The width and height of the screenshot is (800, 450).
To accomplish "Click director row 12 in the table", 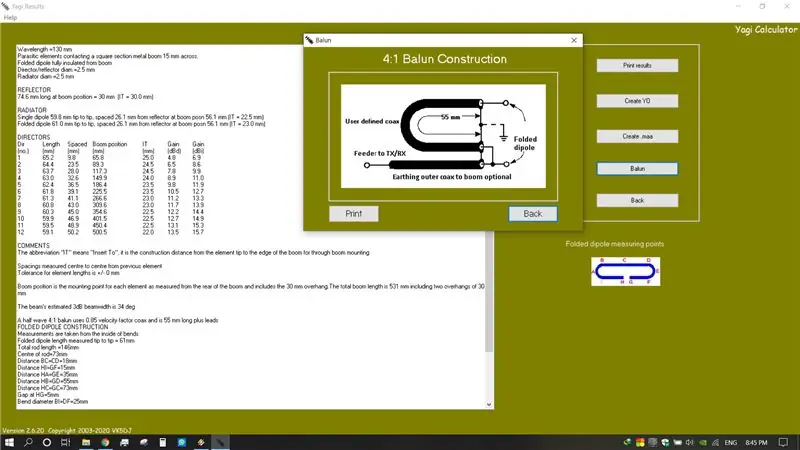I will click(111, 232).
